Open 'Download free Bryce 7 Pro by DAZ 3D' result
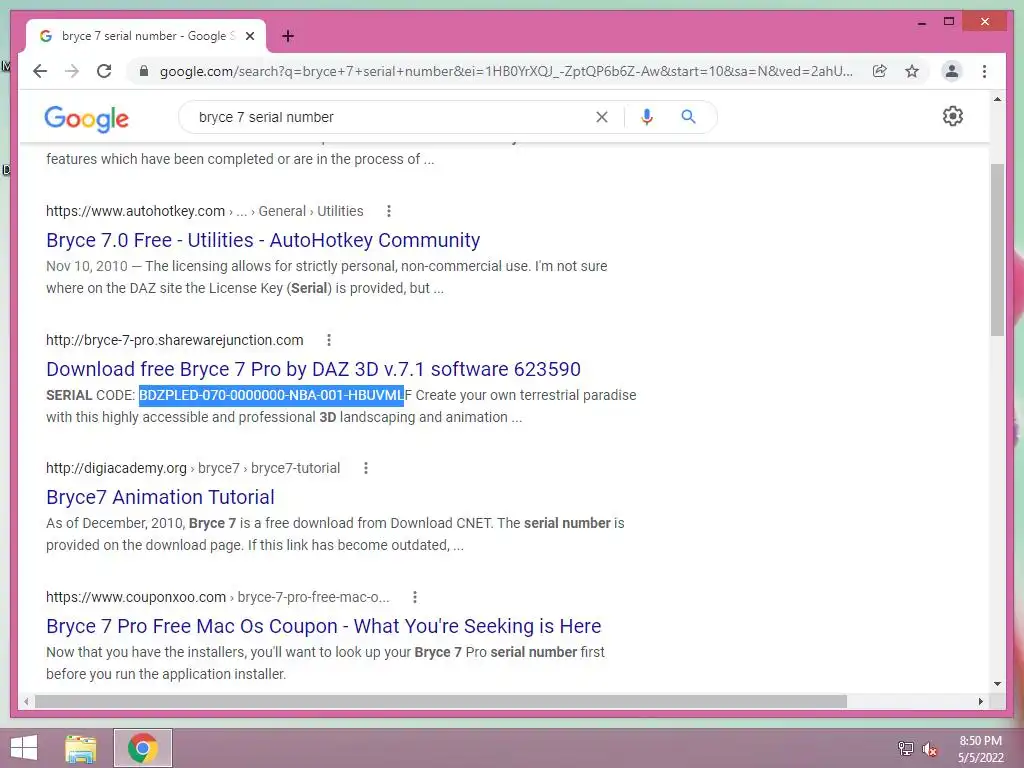 click(313, 369)
